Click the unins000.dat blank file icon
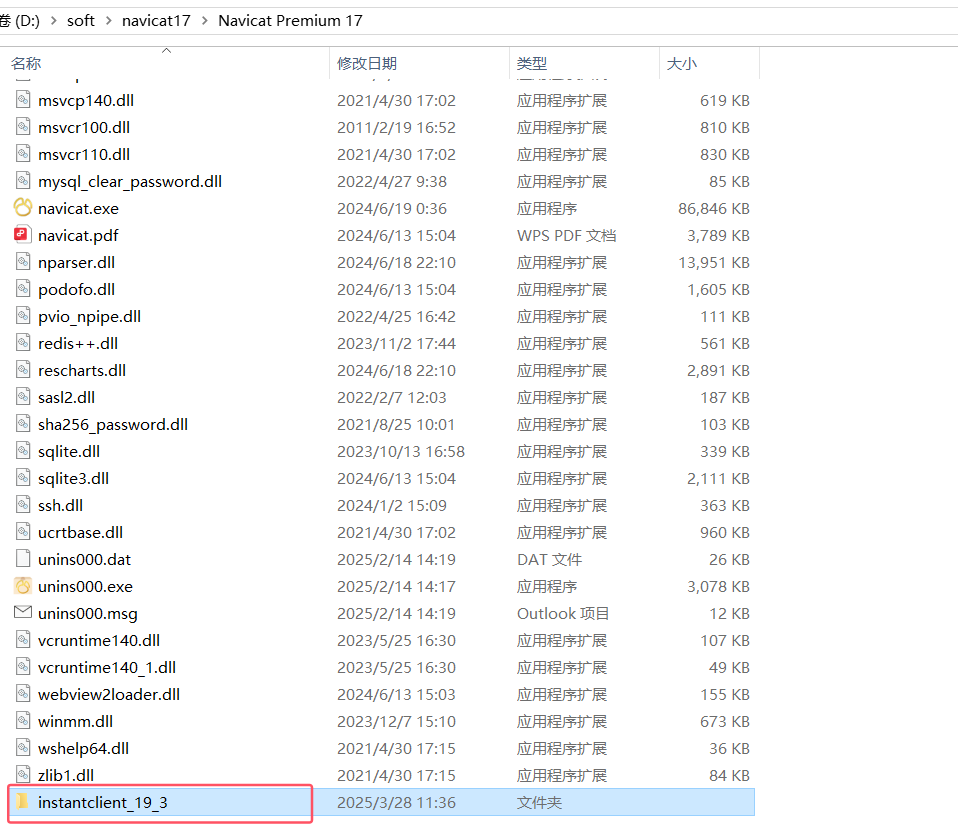Image resolution: width=958 pixels, height=834 pixels. click(23, 558)
